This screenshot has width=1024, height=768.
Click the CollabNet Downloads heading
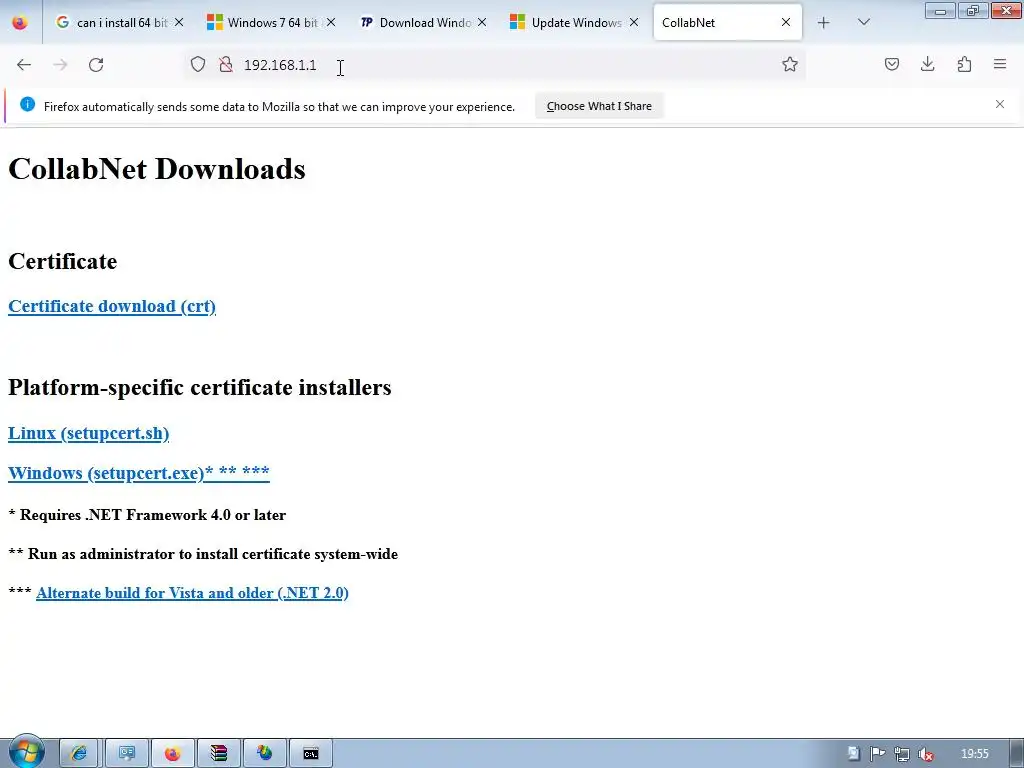157,169
